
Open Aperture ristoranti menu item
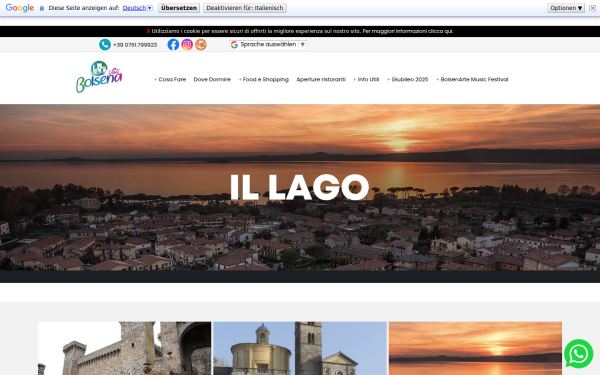321,80
